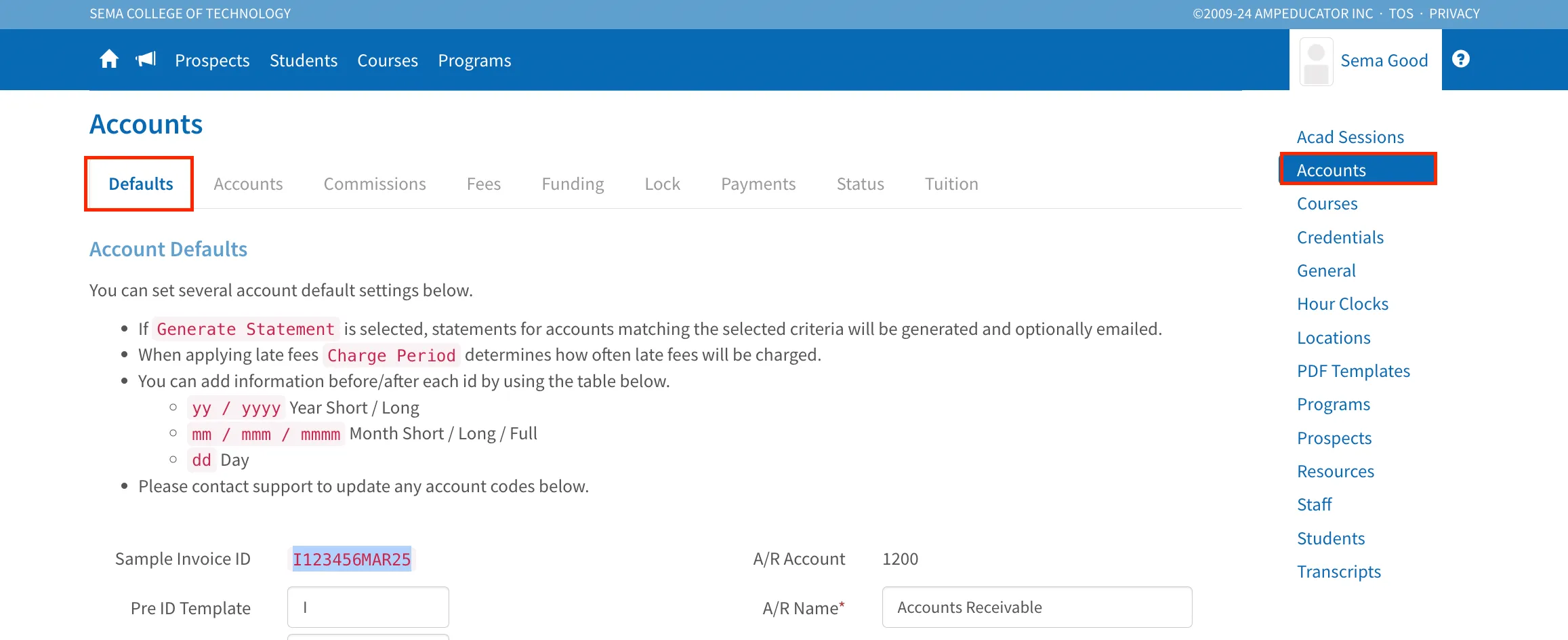Click the A/R Account value 1200
The image size is (1568, 640).
pyautogui.click(x=900, y=559)
